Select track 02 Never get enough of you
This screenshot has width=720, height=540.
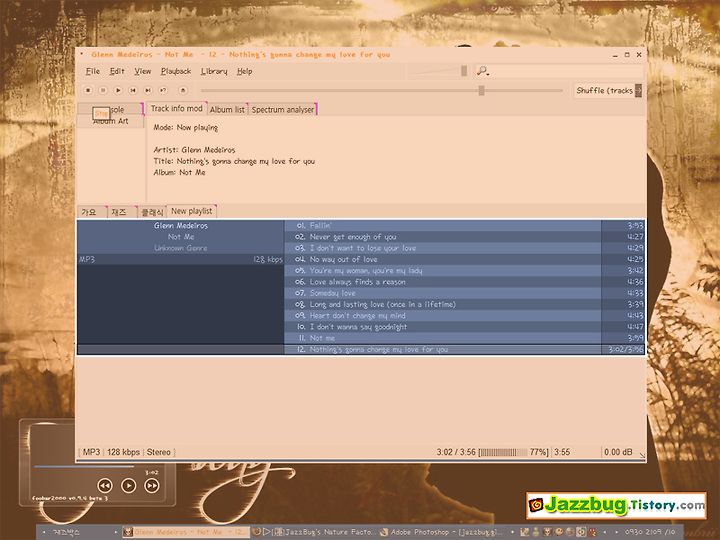coord(464,237)
